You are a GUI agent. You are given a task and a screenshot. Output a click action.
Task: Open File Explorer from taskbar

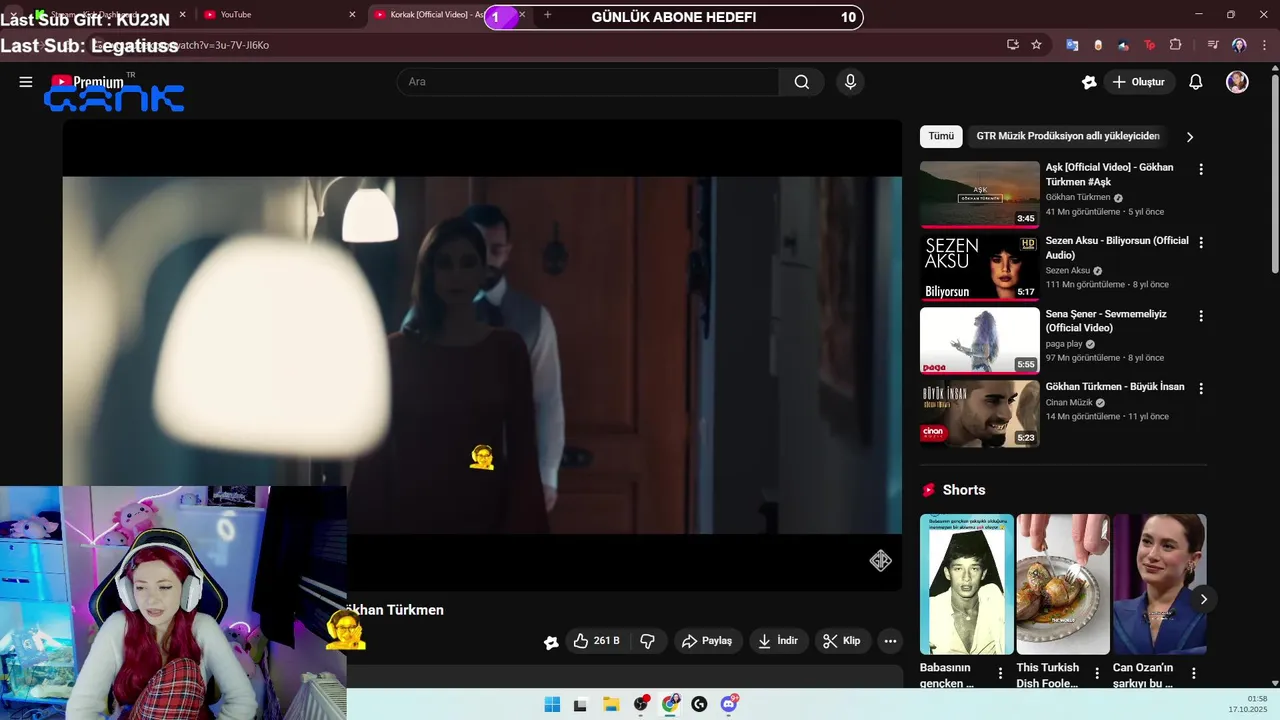click(x=611, y=704)
